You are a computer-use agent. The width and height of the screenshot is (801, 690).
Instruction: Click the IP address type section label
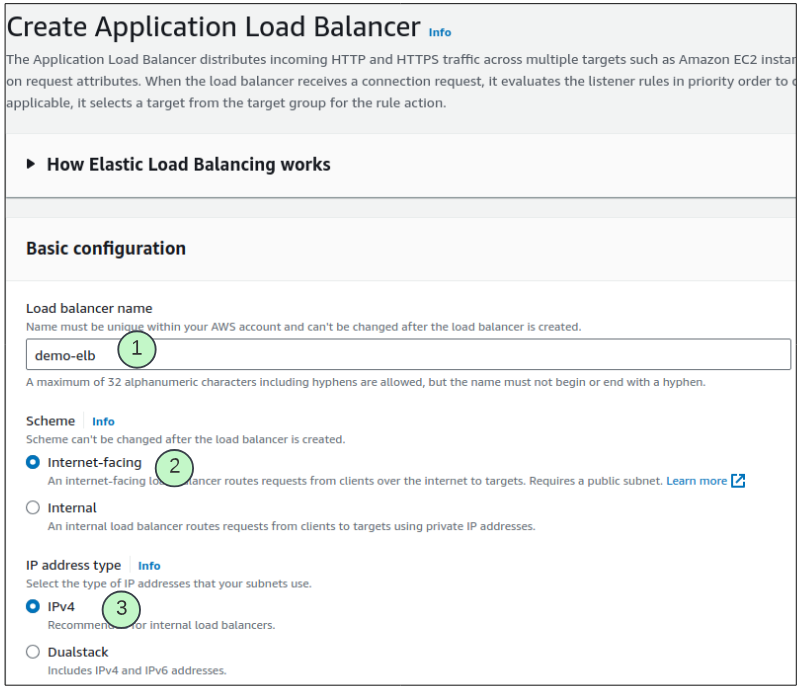click(x=74, y=566)
